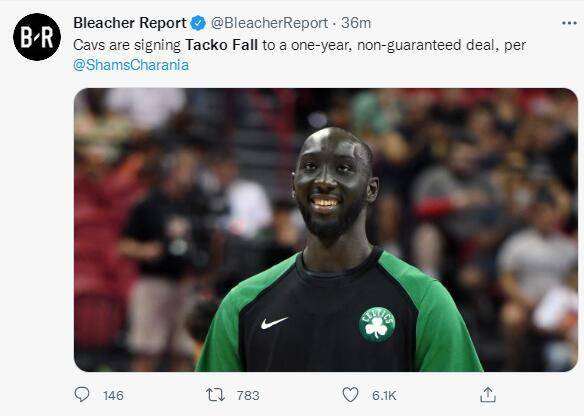The height and width of the screenshot is (416, 584).
Task: Click the 783 retweets count
Action: pos(248,395)
